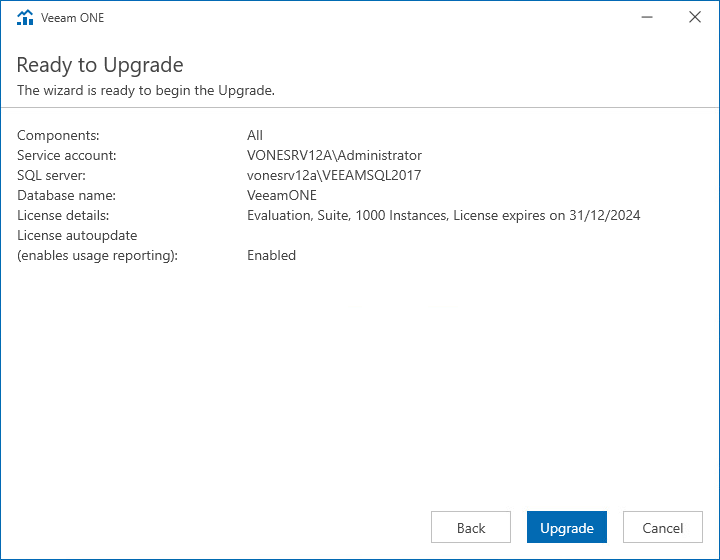Click the 'License details:' label
The width and height of the screenshot is (720, 560).
(x=63, y=215)
